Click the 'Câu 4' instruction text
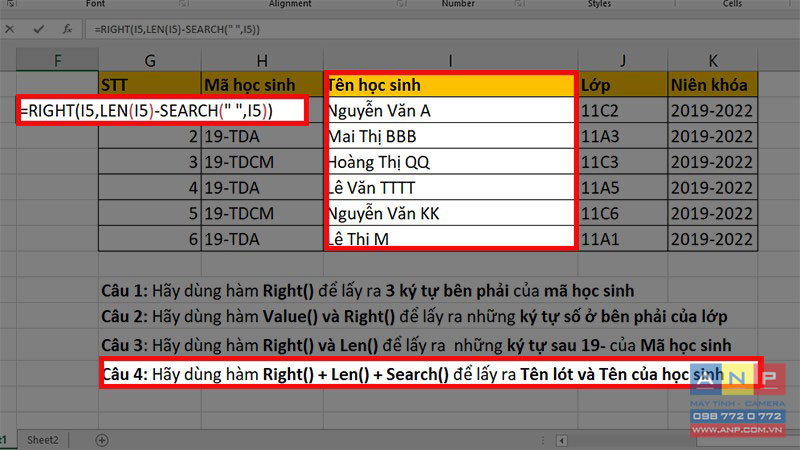800x450 pixels. point(413,374)
